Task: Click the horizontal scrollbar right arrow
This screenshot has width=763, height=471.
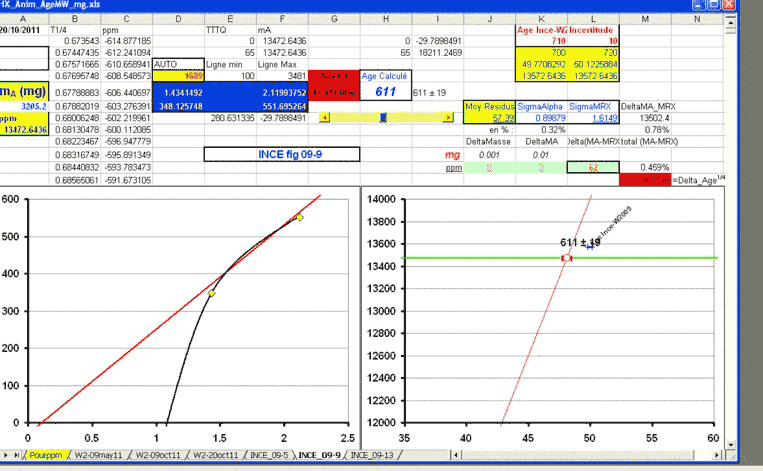Action: click(717, 455)
